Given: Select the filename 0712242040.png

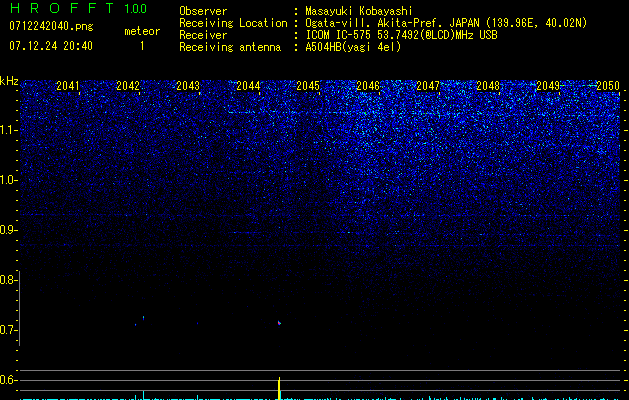Looking at the screenshot, I should (x=51, y=26).
